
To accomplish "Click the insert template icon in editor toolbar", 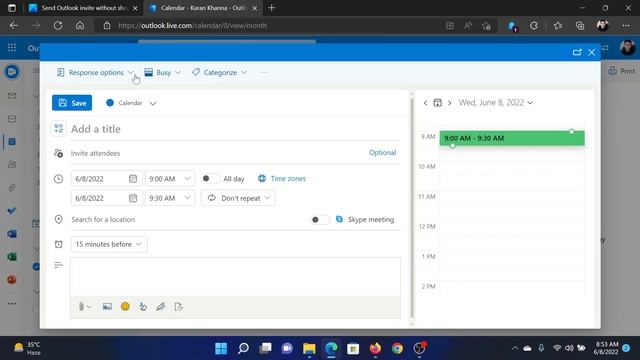I will [x=178, y=307].
